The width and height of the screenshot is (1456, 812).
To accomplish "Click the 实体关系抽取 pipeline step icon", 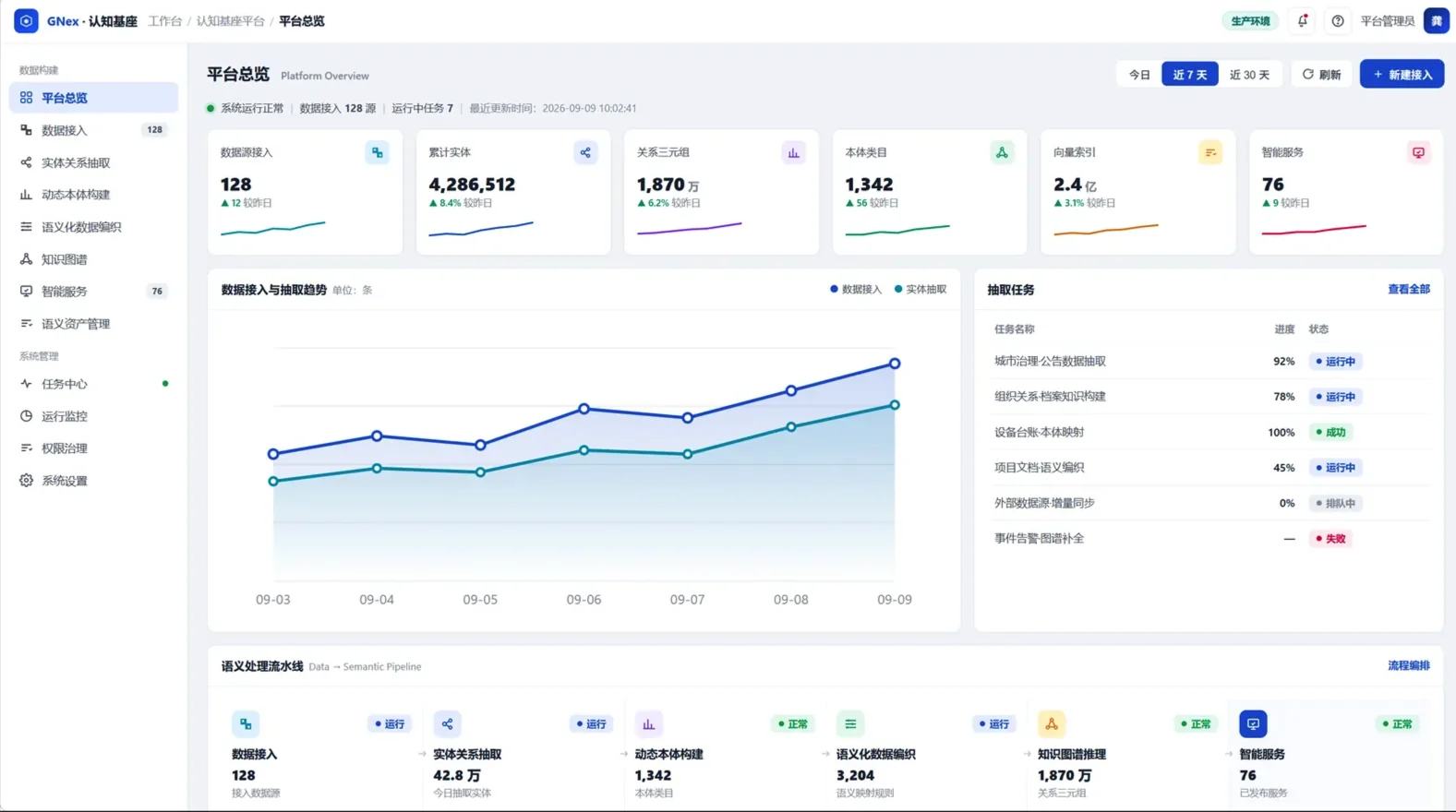I will coord(447,724).
